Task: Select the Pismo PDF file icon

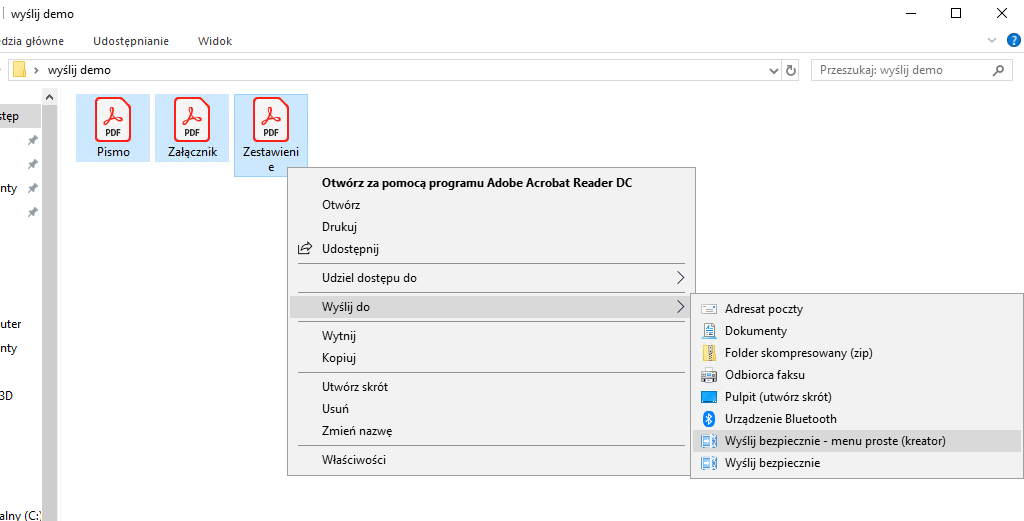Action: tap(113, 119)
